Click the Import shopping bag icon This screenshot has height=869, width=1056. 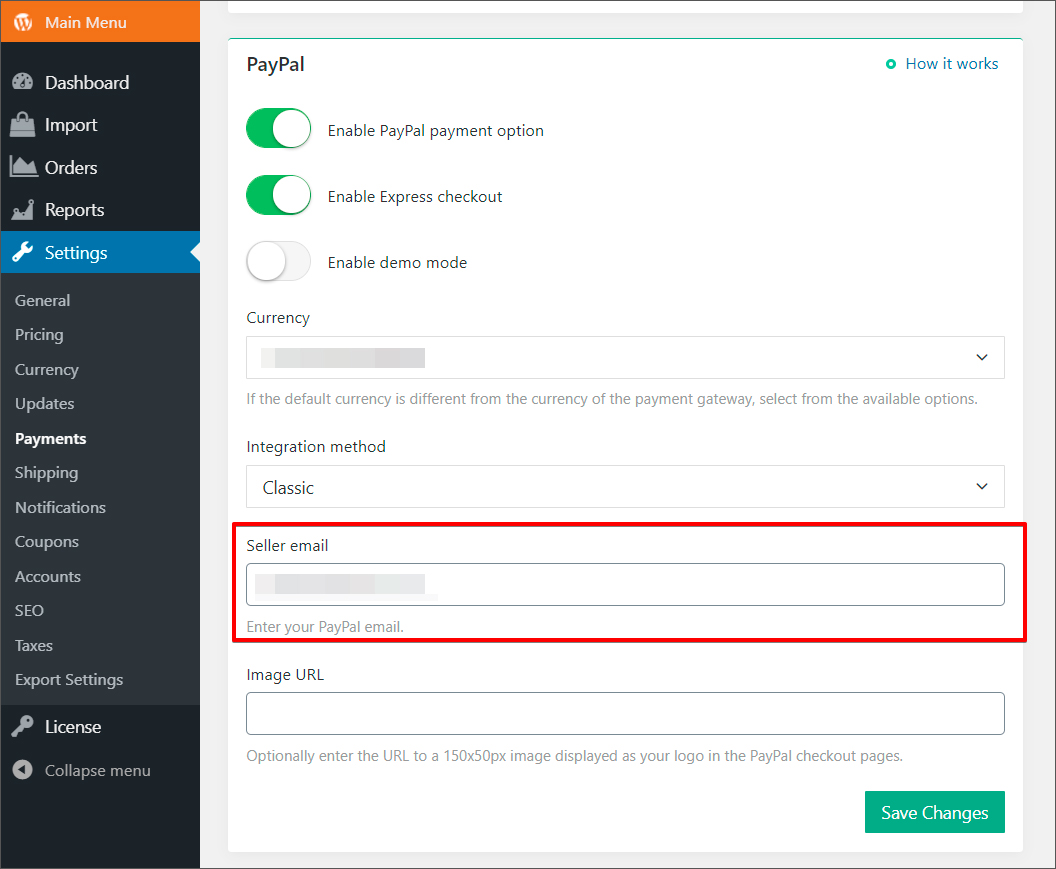23,125
